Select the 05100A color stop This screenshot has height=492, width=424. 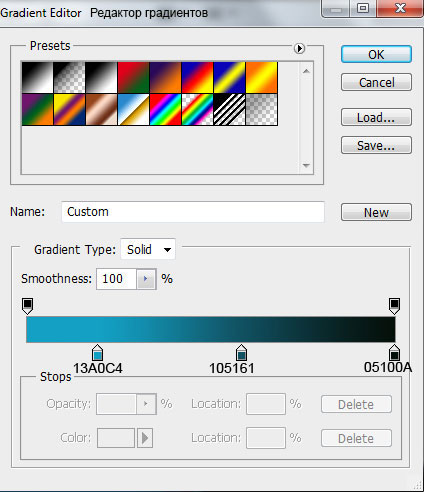pos(395,353)
